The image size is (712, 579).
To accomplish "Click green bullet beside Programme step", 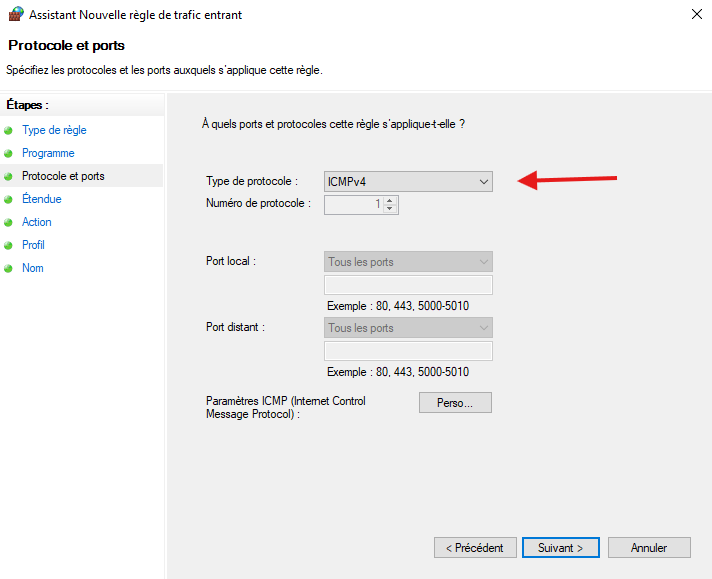I will click(x=8, y=153).
